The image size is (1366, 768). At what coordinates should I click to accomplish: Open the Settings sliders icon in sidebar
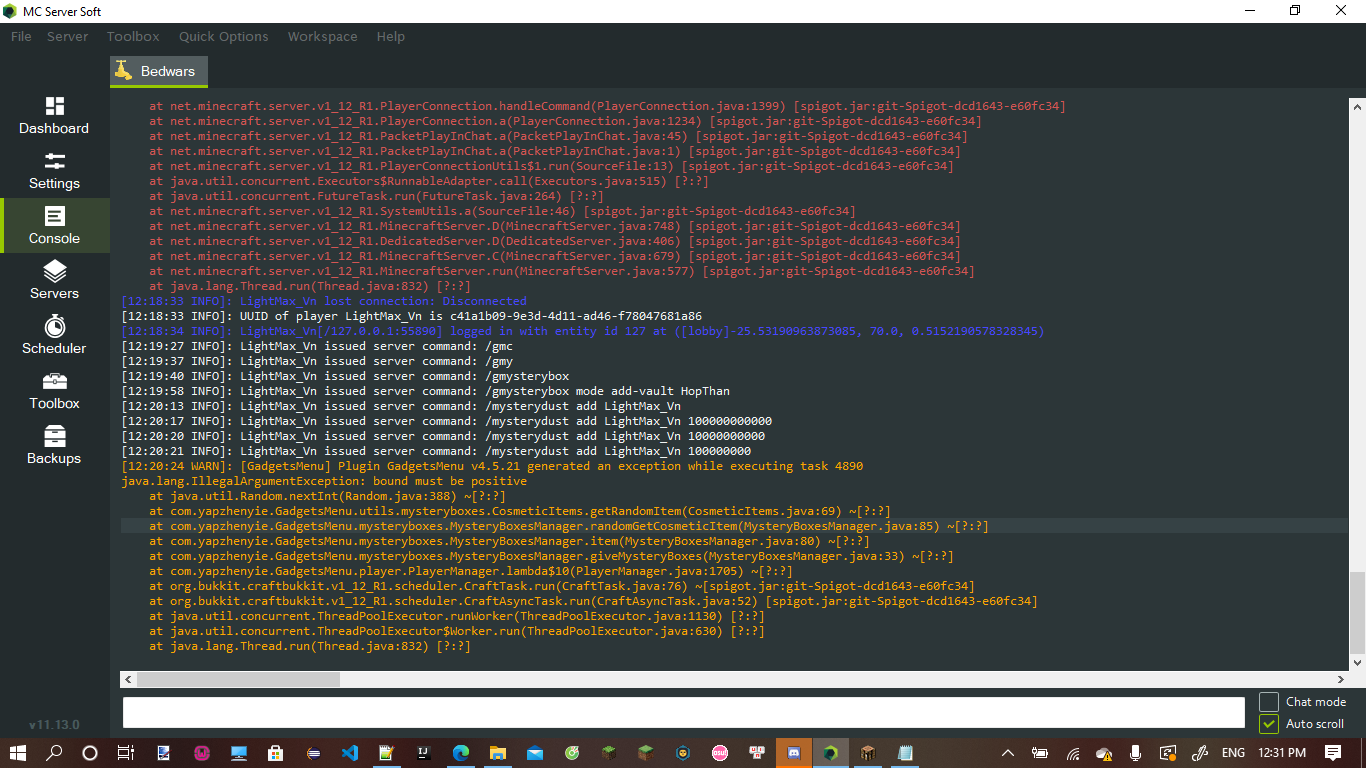pos(54,161)
